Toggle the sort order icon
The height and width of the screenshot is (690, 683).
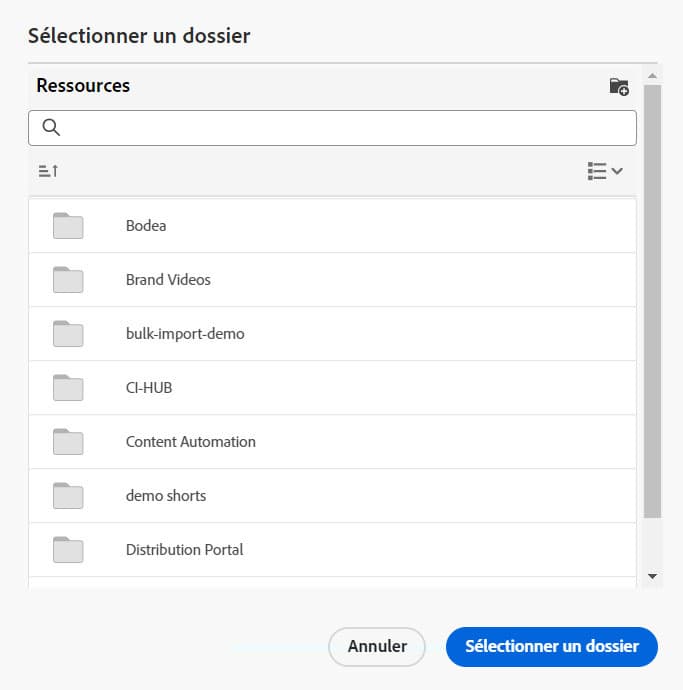[x=48, y=171]
